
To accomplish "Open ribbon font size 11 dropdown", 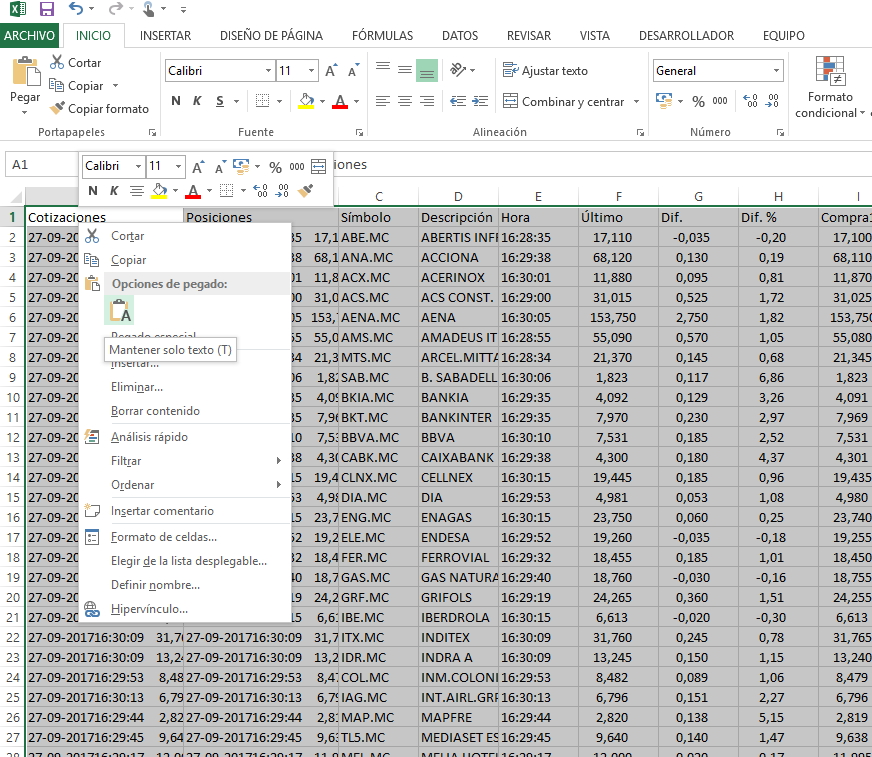I will [311, 71].
